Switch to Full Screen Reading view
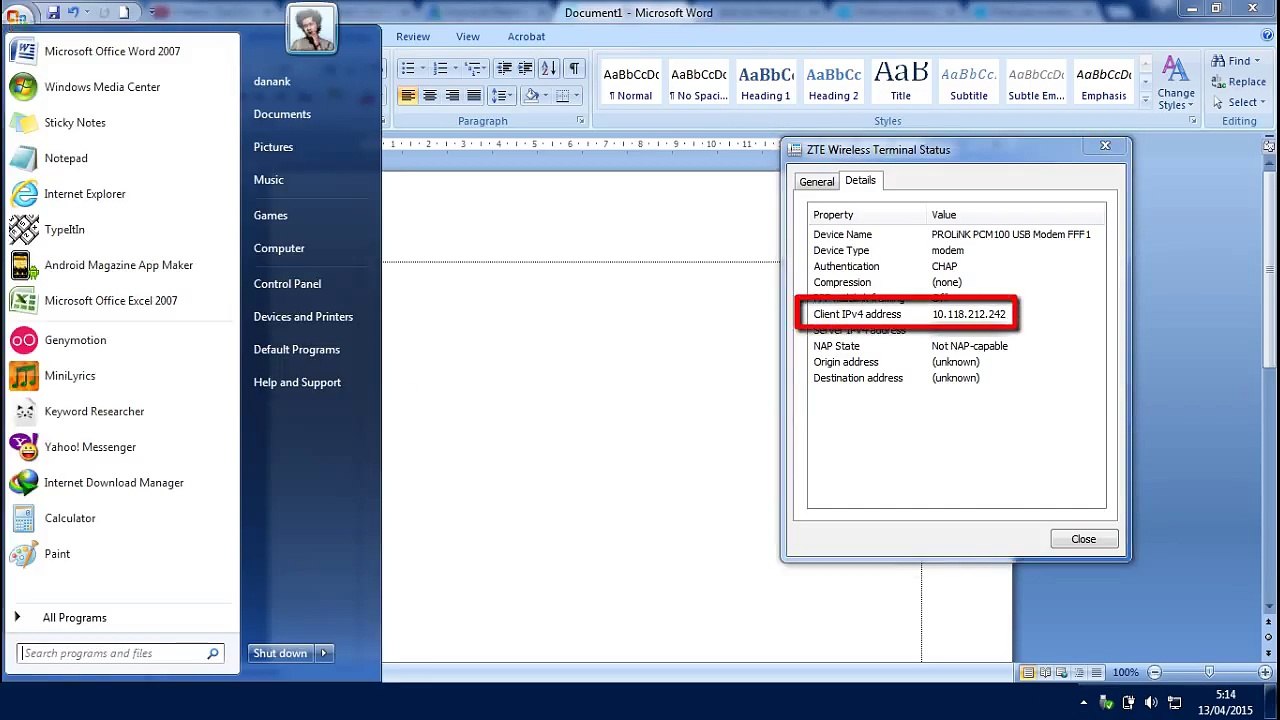 point(1045,672)
